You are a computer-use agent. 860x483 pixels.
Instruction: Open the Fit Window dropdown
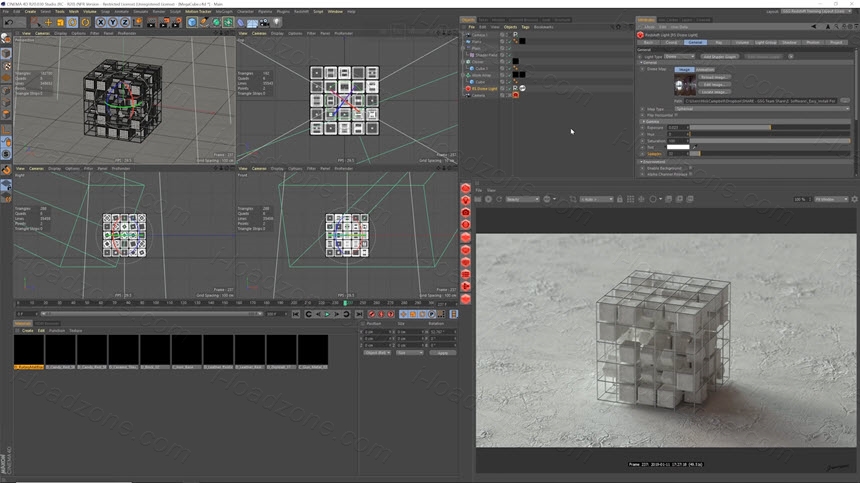tap(831, 199)
